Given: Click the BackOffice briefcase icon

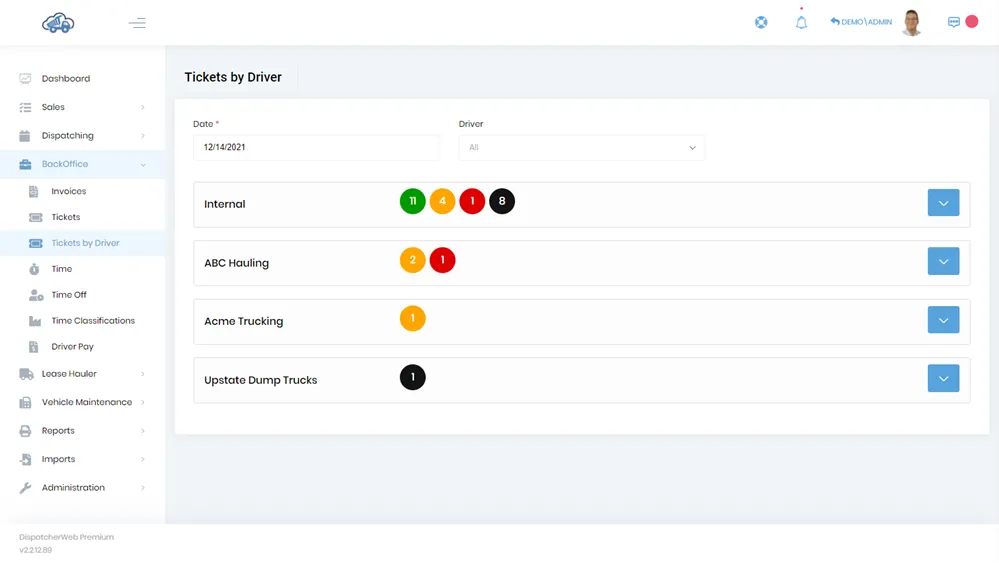Looking at the screenshot, I should point(25,164).
